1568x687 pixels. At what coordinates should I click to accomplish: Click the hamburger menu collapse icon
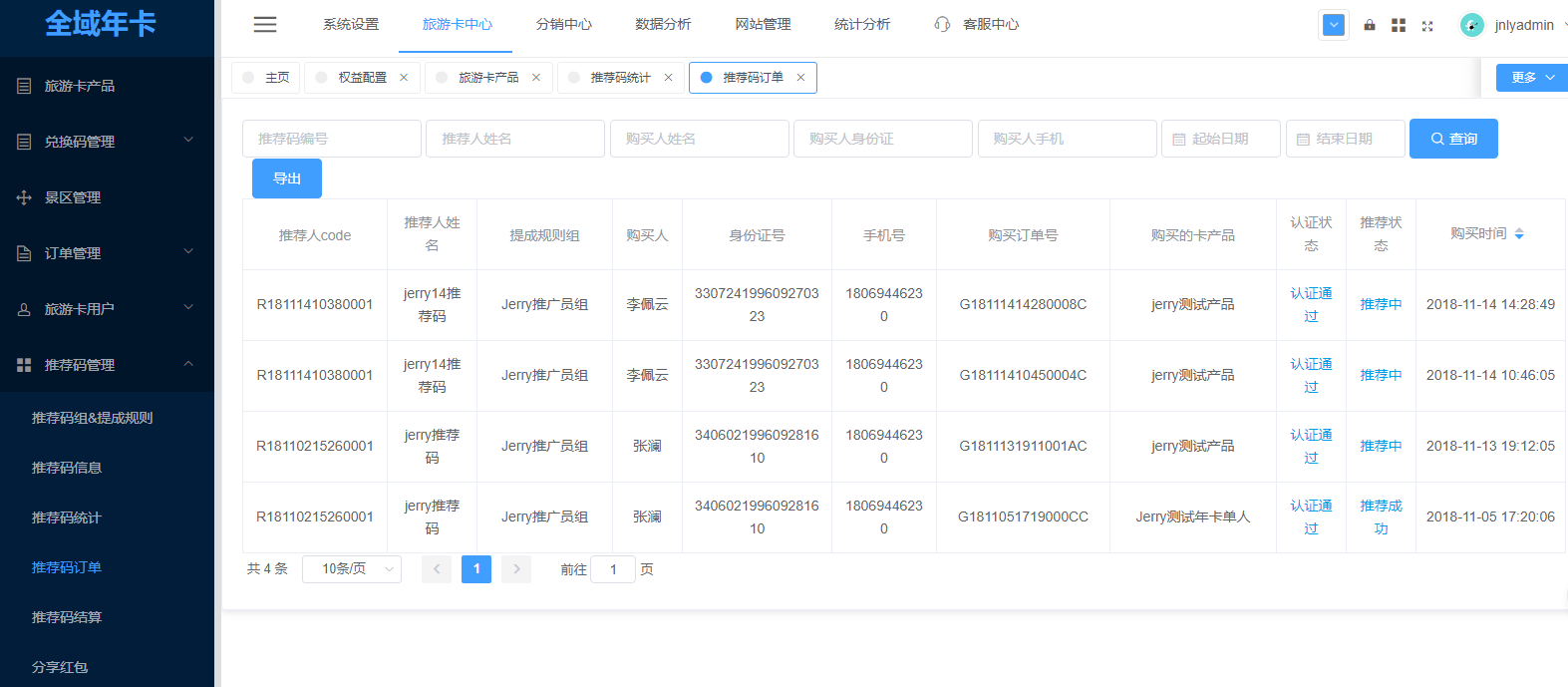point(265,25)
